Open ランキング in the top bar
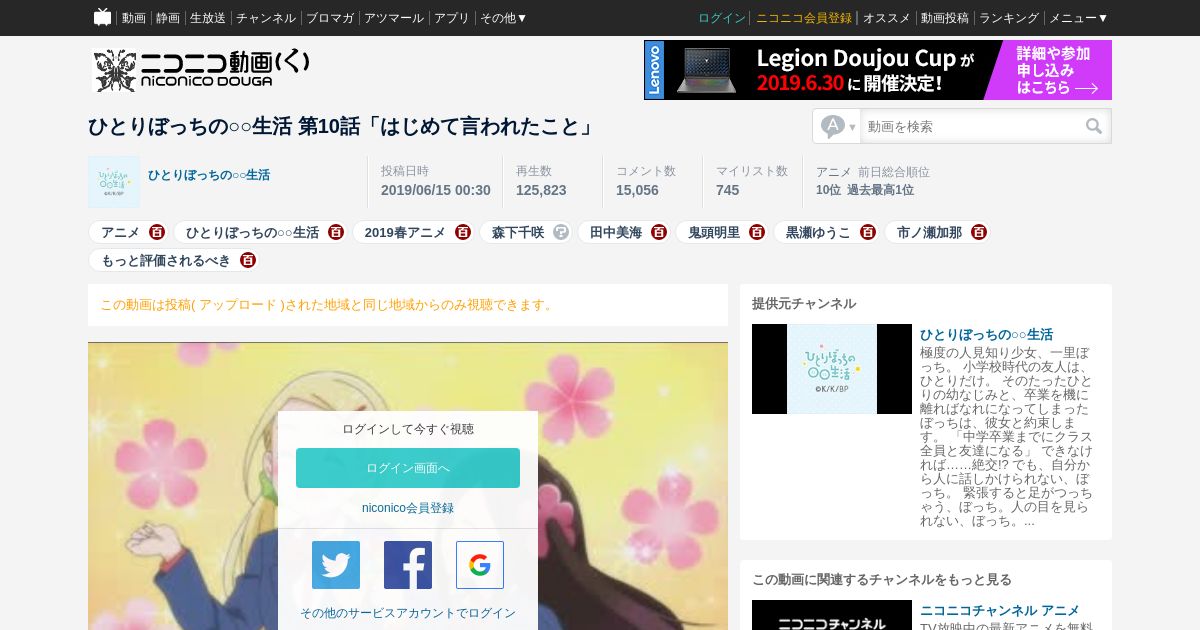This screenshot has height=630, width=1200. click(x=1009, y=18)
